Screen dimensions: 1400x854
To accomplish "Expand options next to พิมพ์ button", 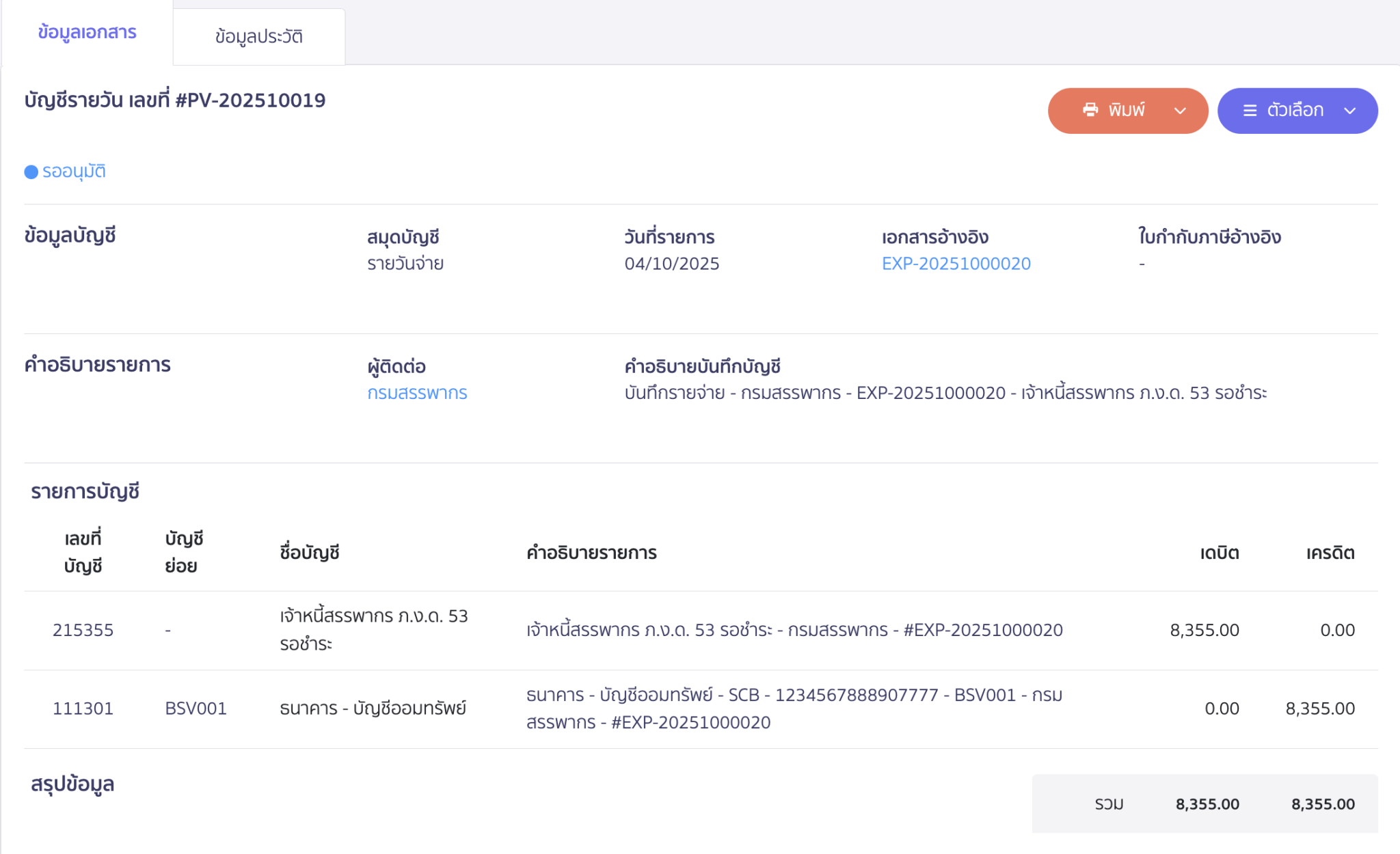I will [x=1179, y=110].
